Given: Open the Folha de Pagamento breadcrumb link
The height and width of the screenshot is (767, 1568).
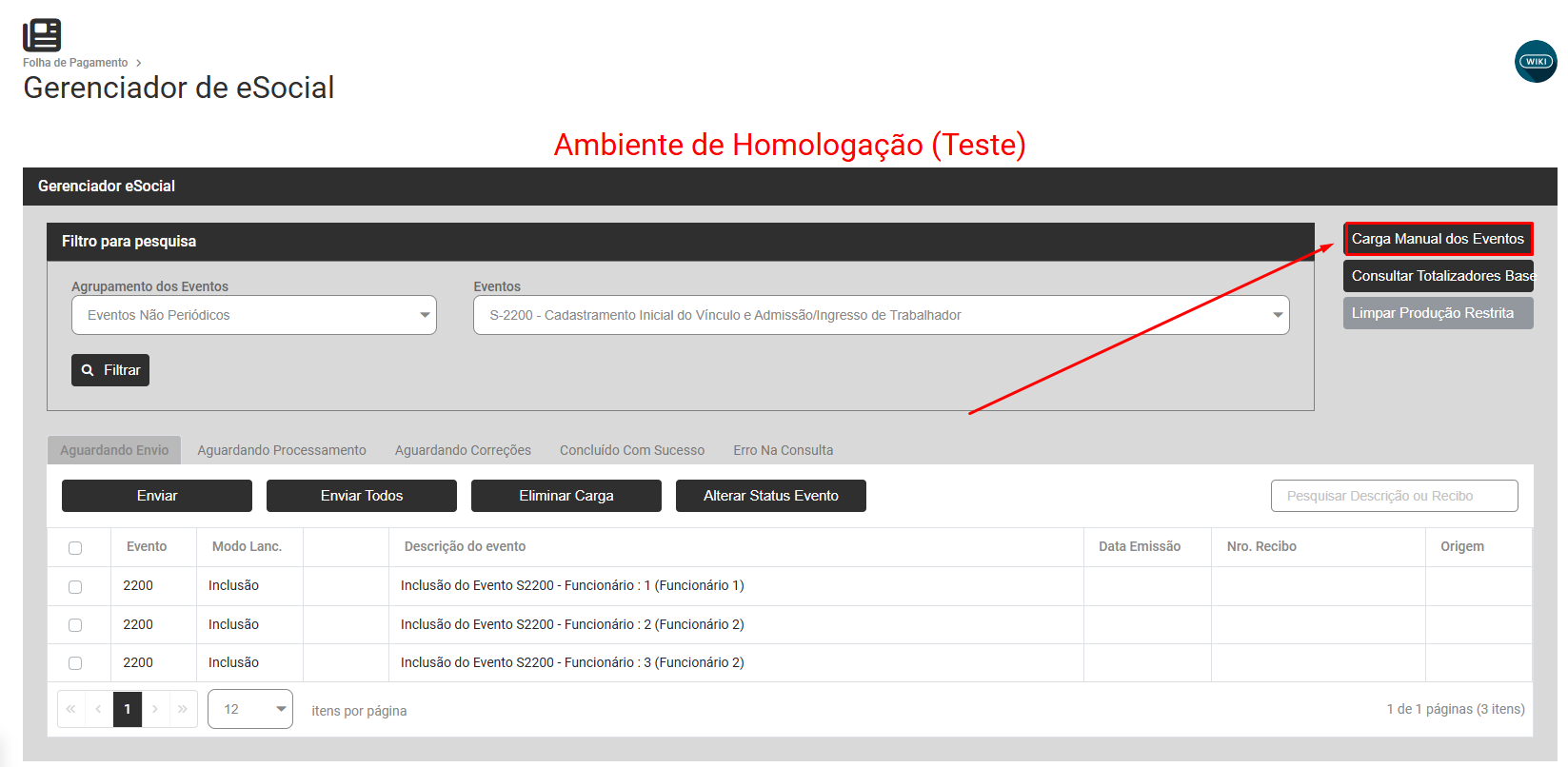Looking at the screenshot, I should point(75,63).
